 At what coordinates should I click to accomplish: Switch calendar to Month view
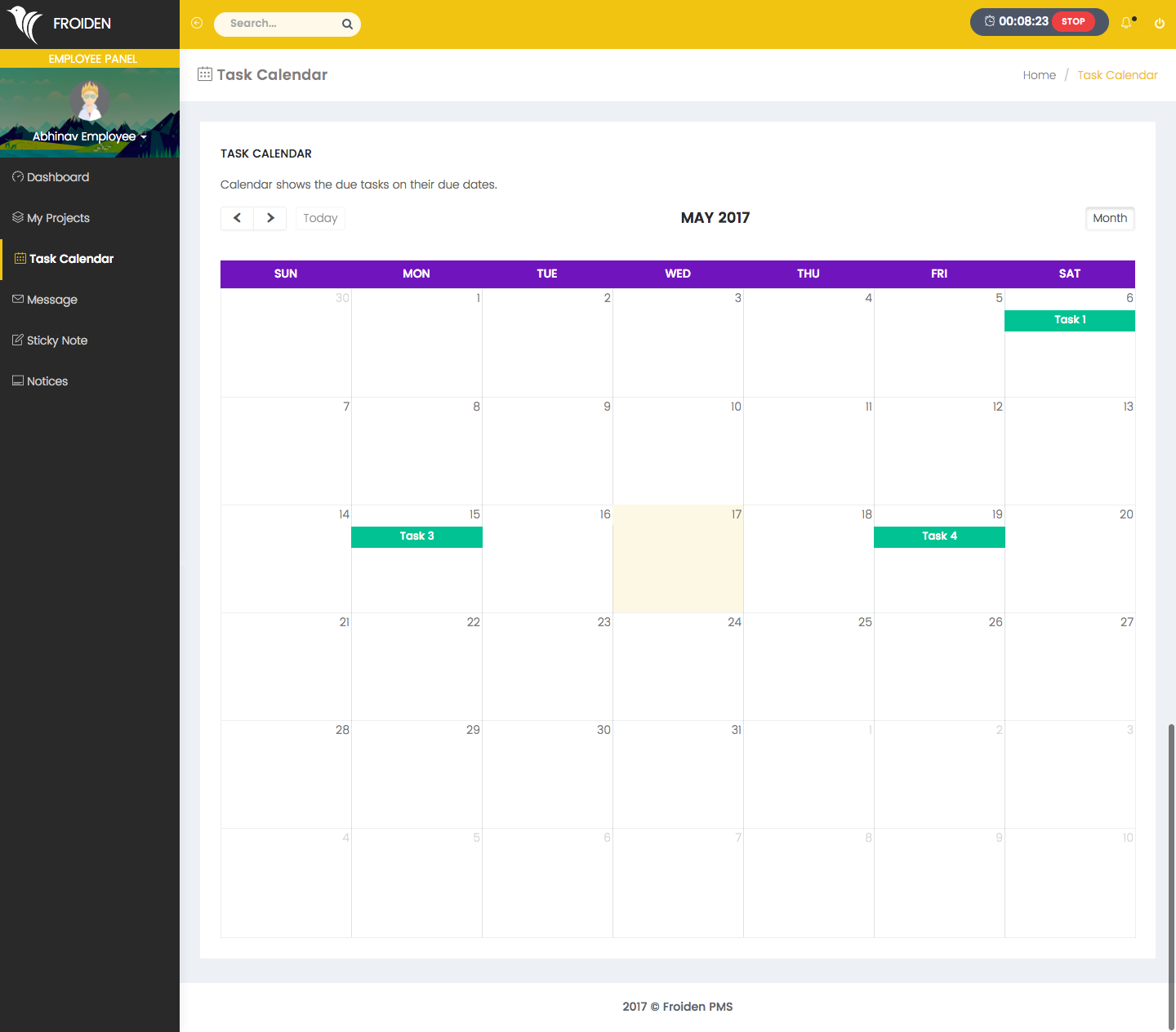[1109, 218]
